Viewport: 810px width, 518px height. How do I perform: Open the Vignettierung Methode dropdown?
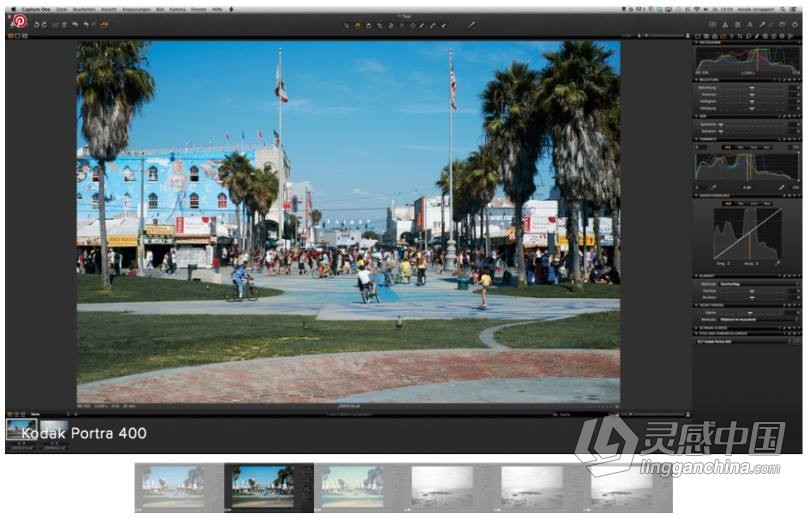tap(759, 320)
